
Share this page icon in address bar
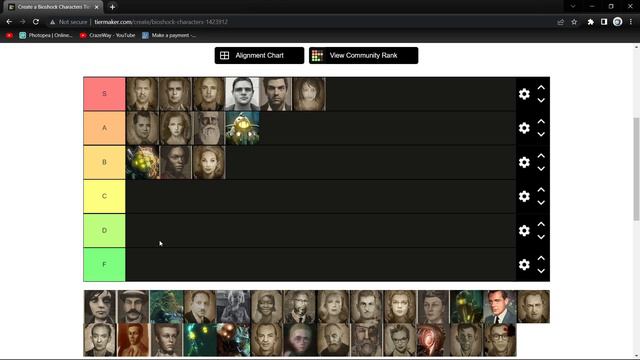tap(560, 22)
